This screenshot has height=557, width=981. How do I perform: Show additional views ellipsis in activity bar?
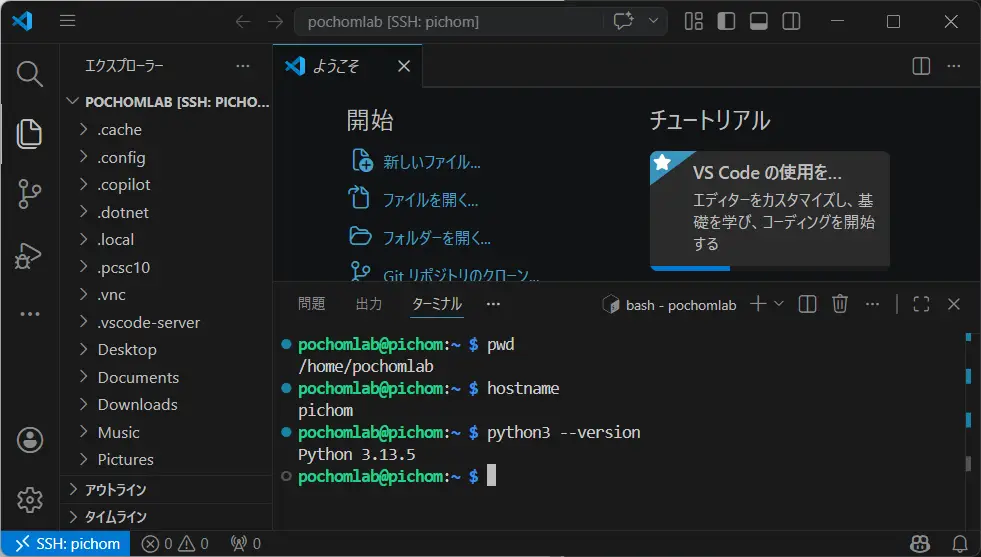[29, 314]
